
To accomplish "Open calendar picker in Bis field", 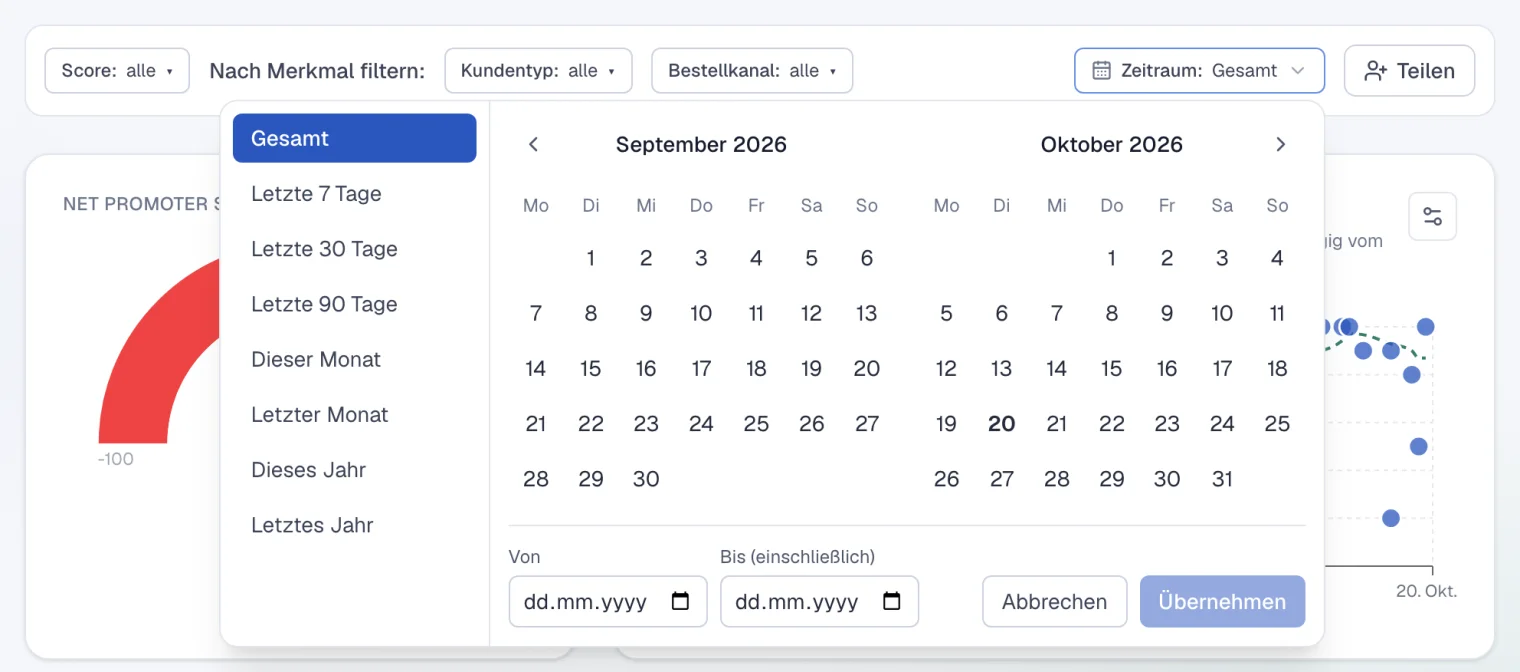I will coord(892,602).
